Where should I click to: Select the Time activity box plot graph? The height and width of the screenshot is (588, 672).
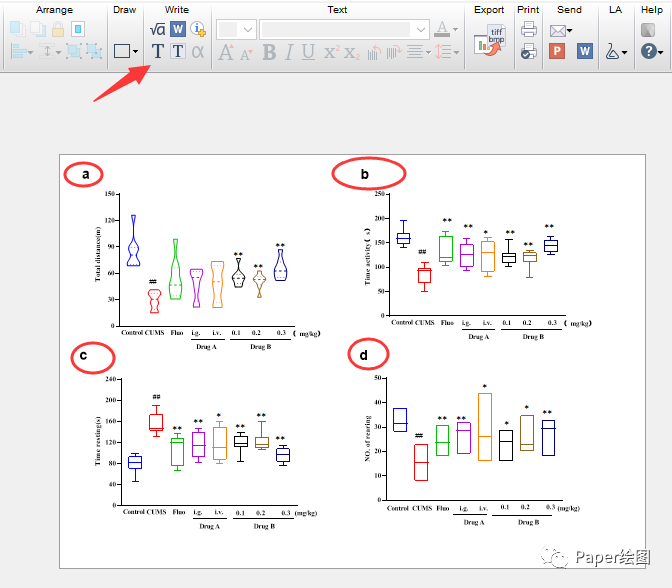tap(478, 265)
